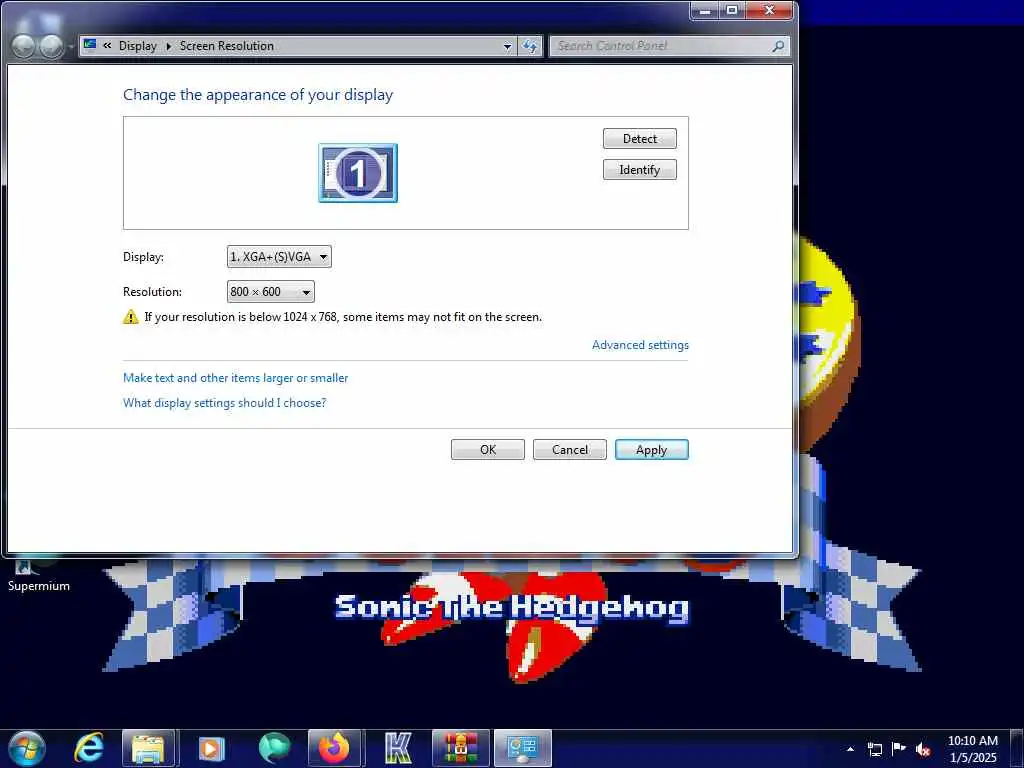Launch Firefox from the taskbar

pyautogui.click(x=334, y=748)
